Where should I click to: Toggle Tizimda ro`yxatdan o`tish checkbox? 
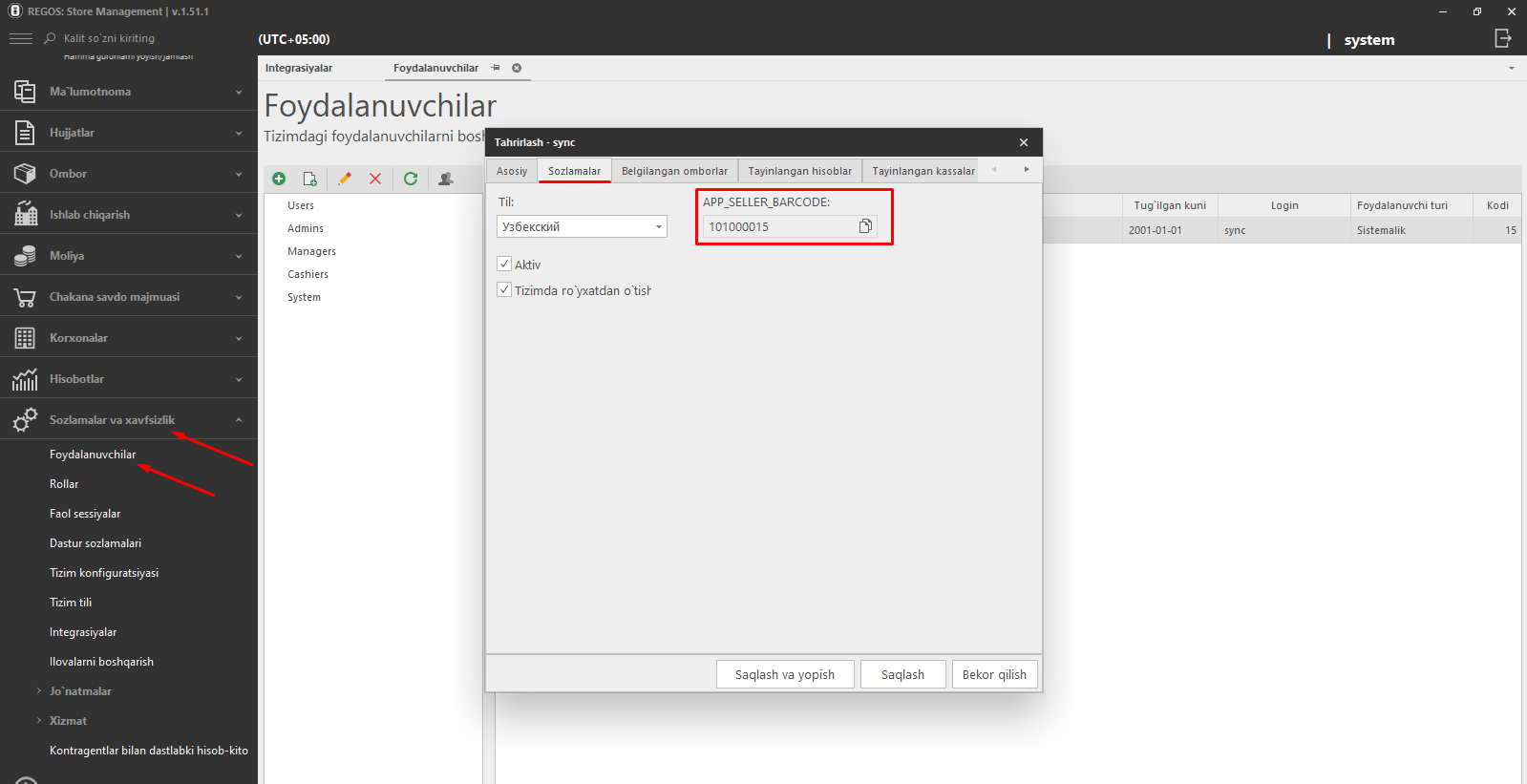pyautogui.click(x=504, y=289)
